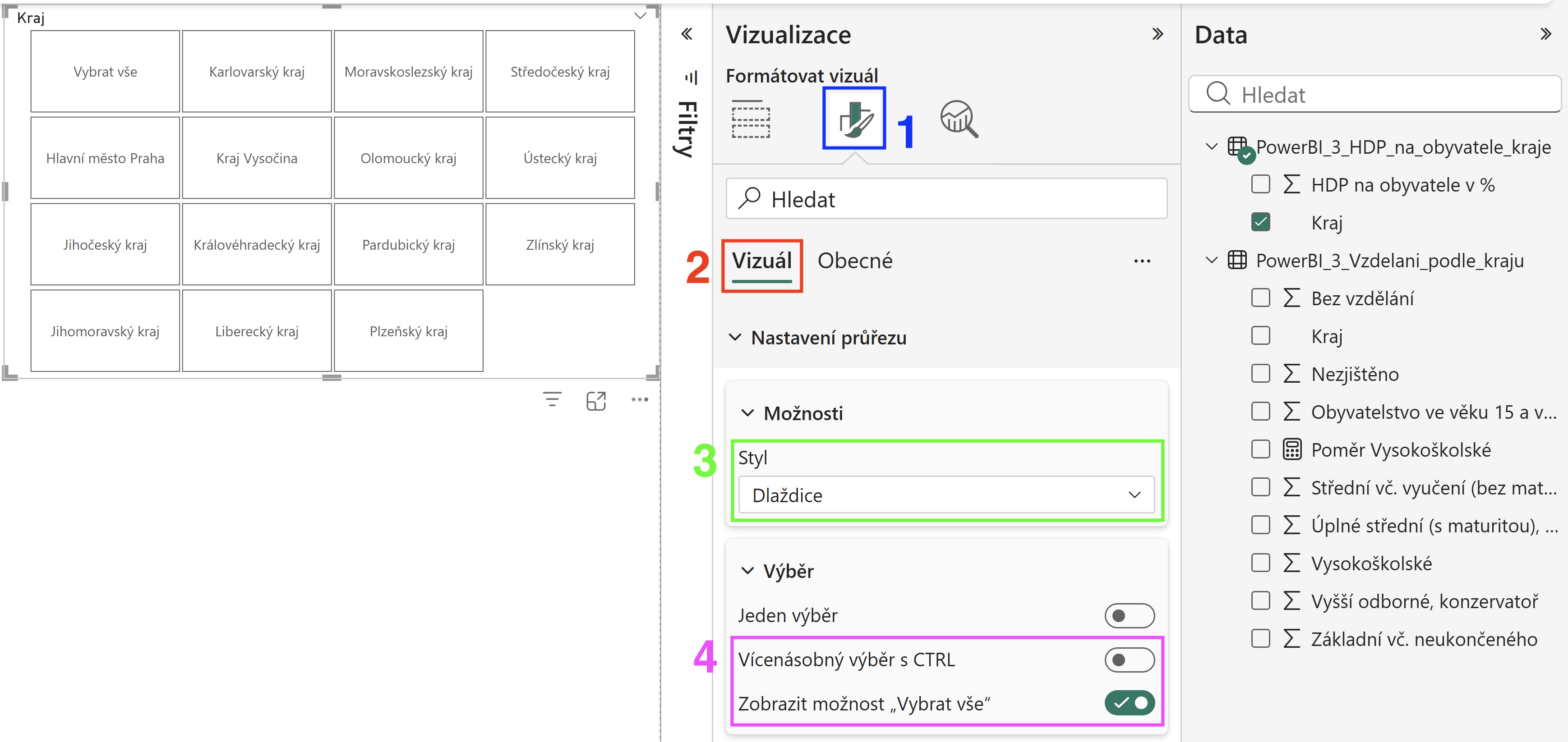Collapse the PowerBI_3_Vzdelani_podle_kraju table
Image resolution: width=1568 pixels, height=742 pixels.
pos(1211,260)
